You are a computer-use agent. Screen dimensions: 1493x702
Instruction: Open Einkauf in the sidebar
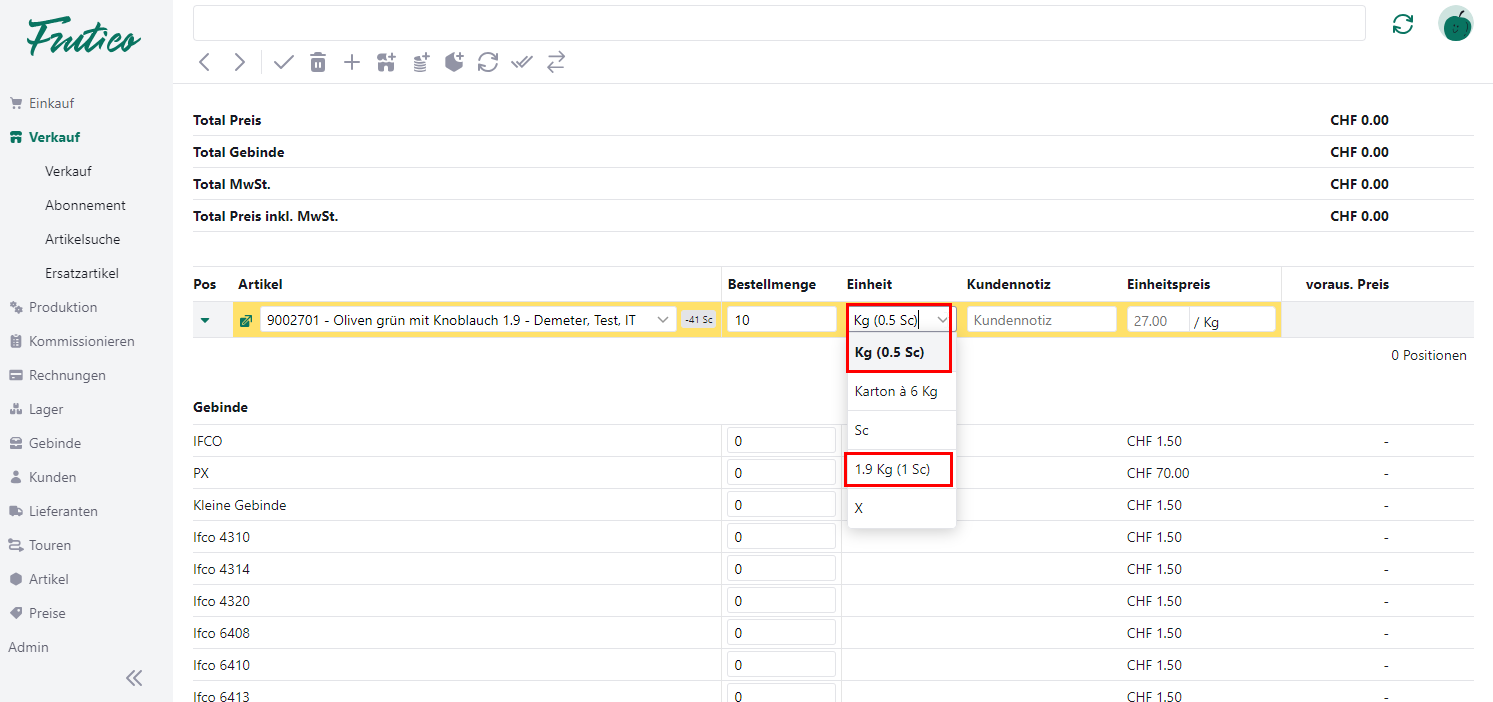pos(51,103)
